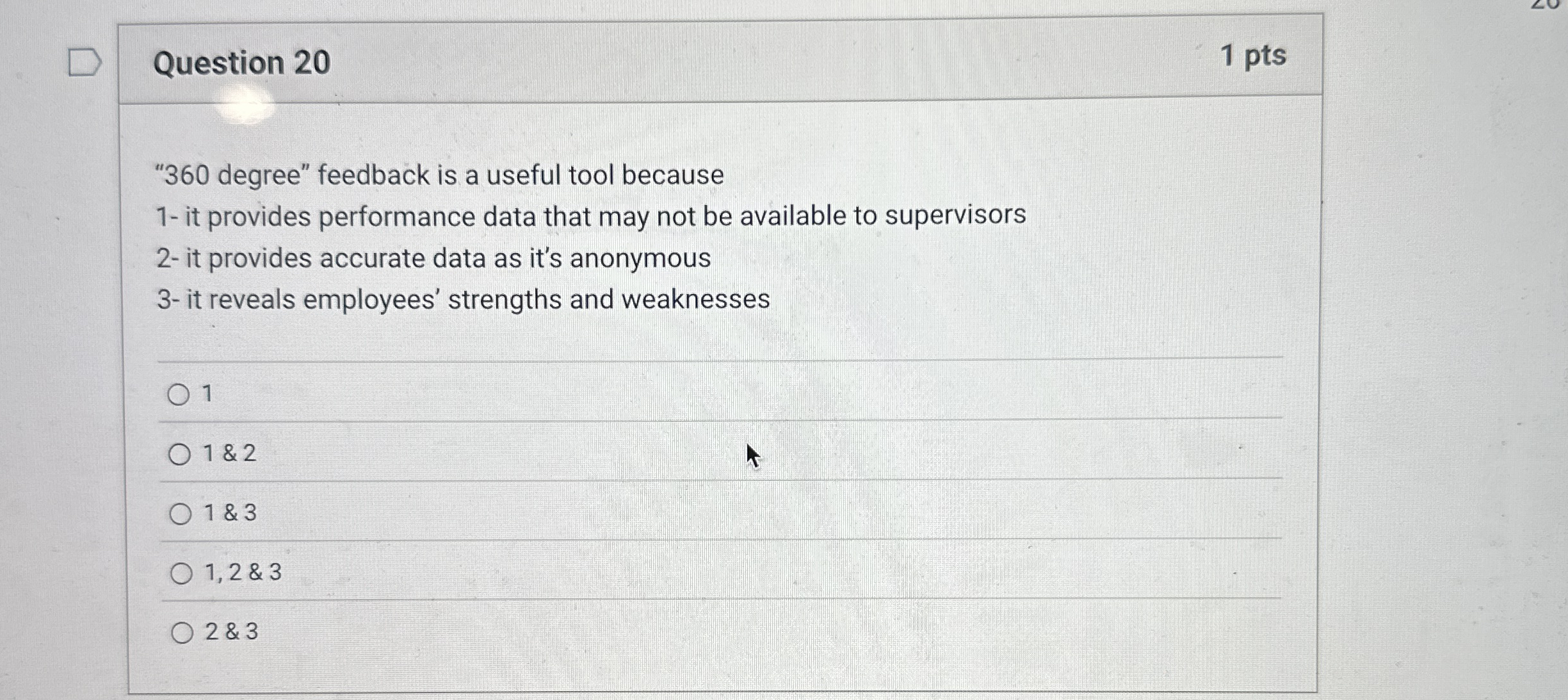The height and width of the screenshot is (700, 1568).
Task: Click option row labeled "1, 2 & 3"
Action: (x=242, y=574)
